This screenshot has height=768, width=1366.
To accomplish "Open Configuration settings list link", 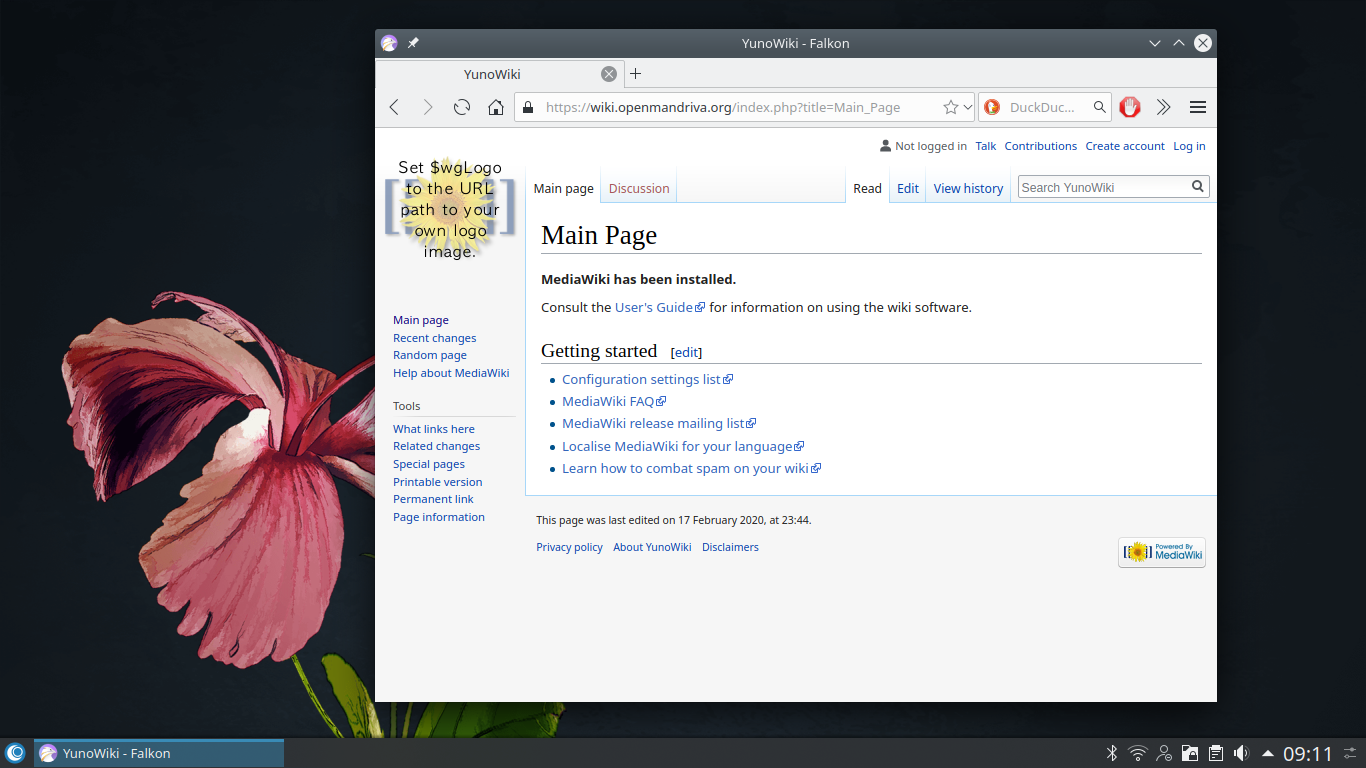I will tap(648, 379).
